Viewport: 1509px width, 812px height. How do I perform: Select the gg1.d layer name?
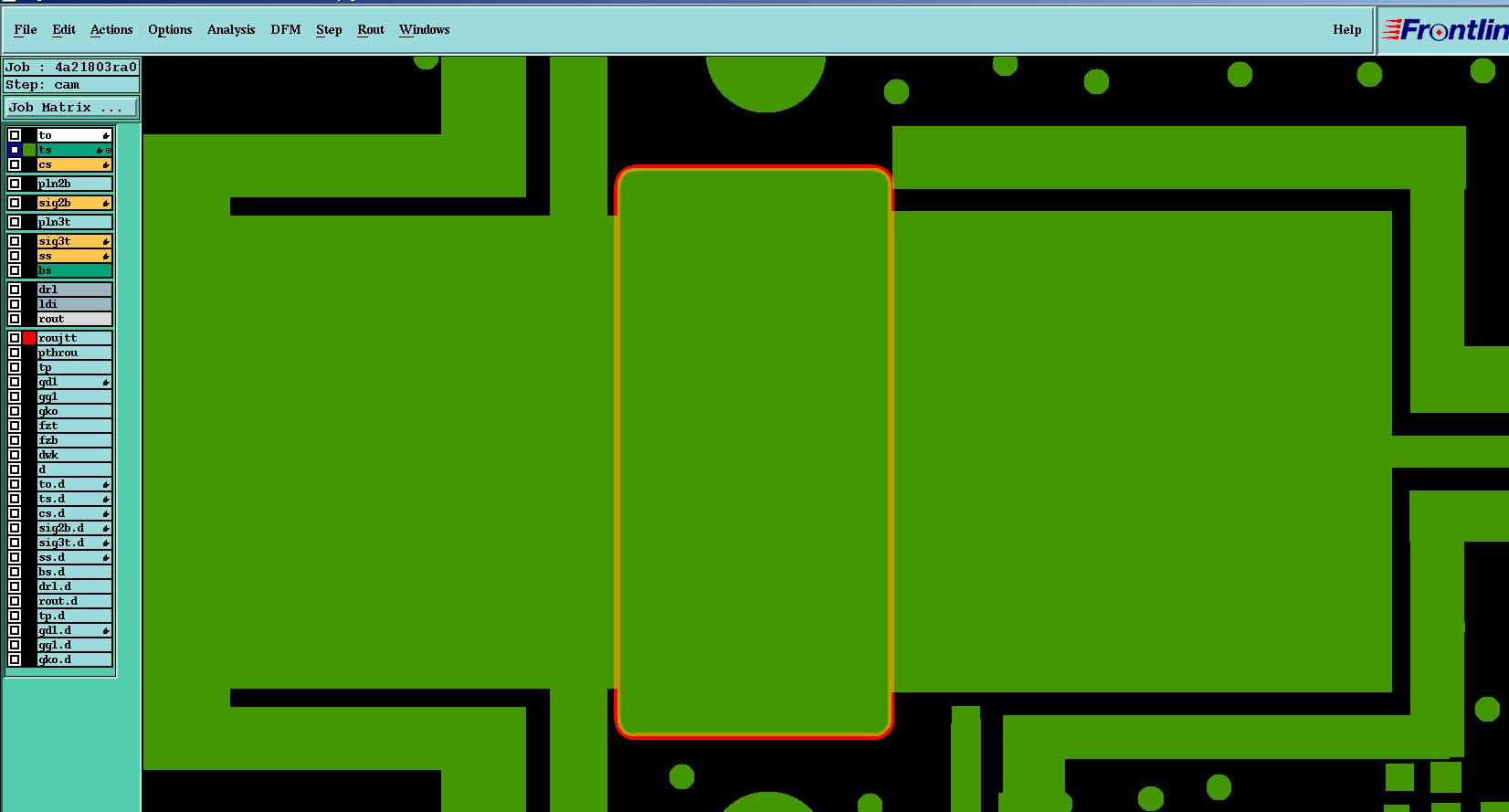tap(75, 645)
